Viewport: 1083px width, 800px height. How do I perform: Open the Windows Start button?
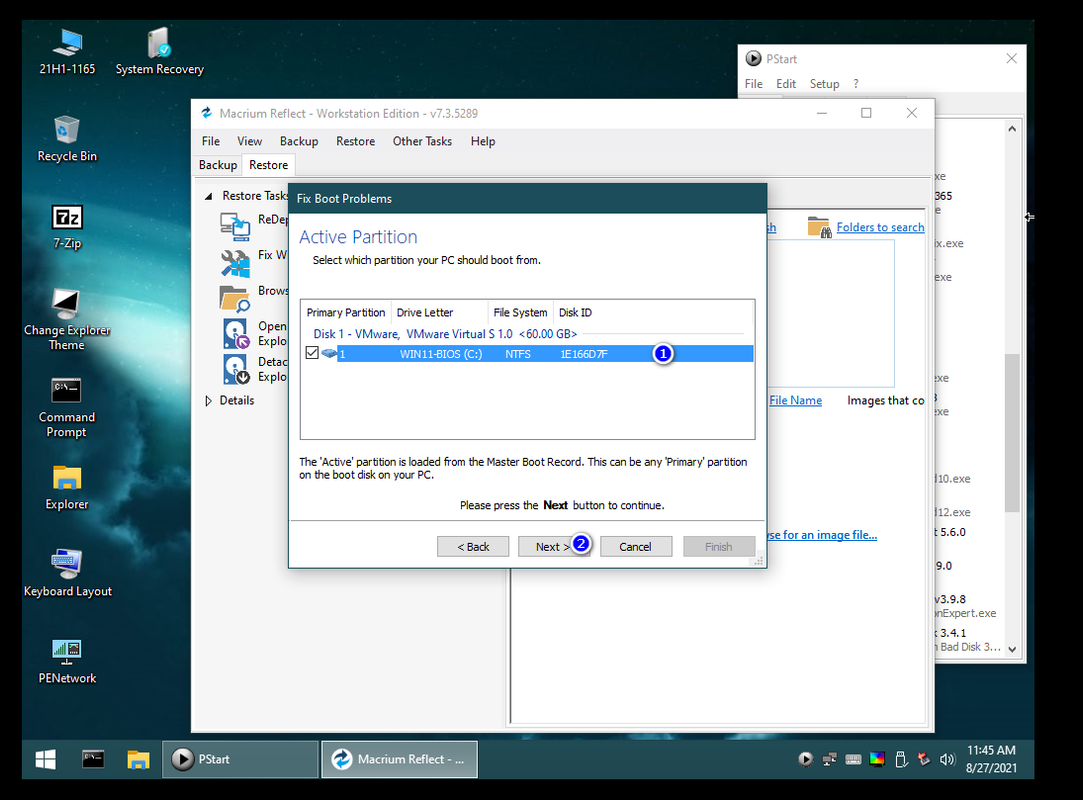(46, 759)
